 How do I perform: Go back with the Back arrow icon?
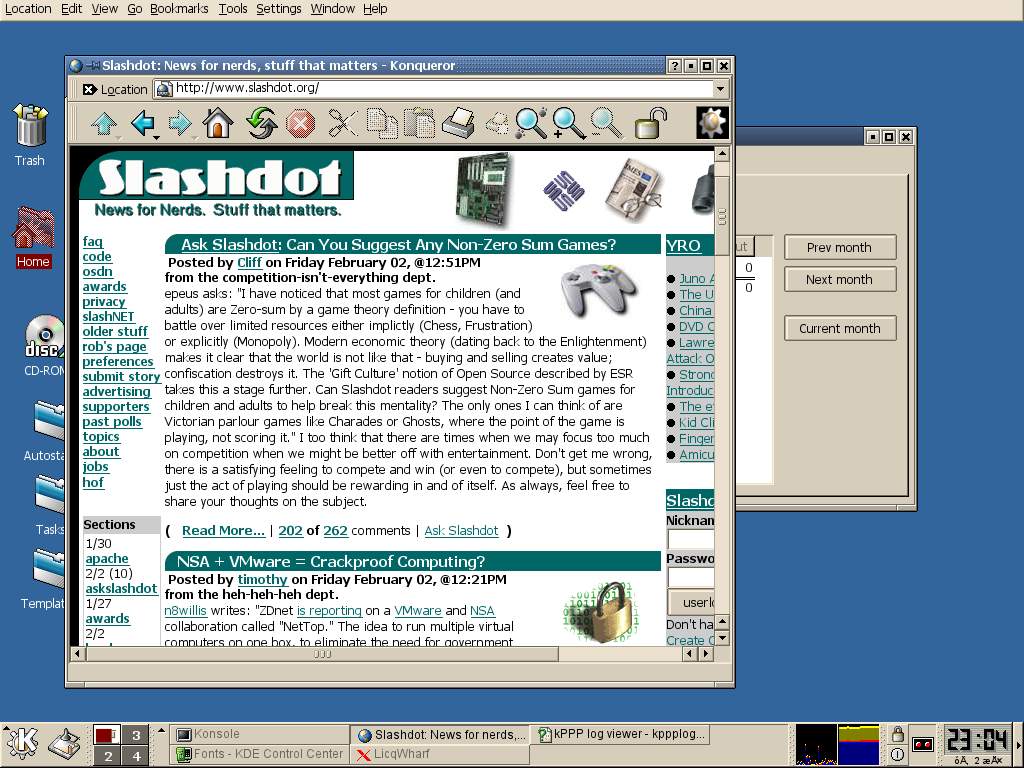pos(142,123)
